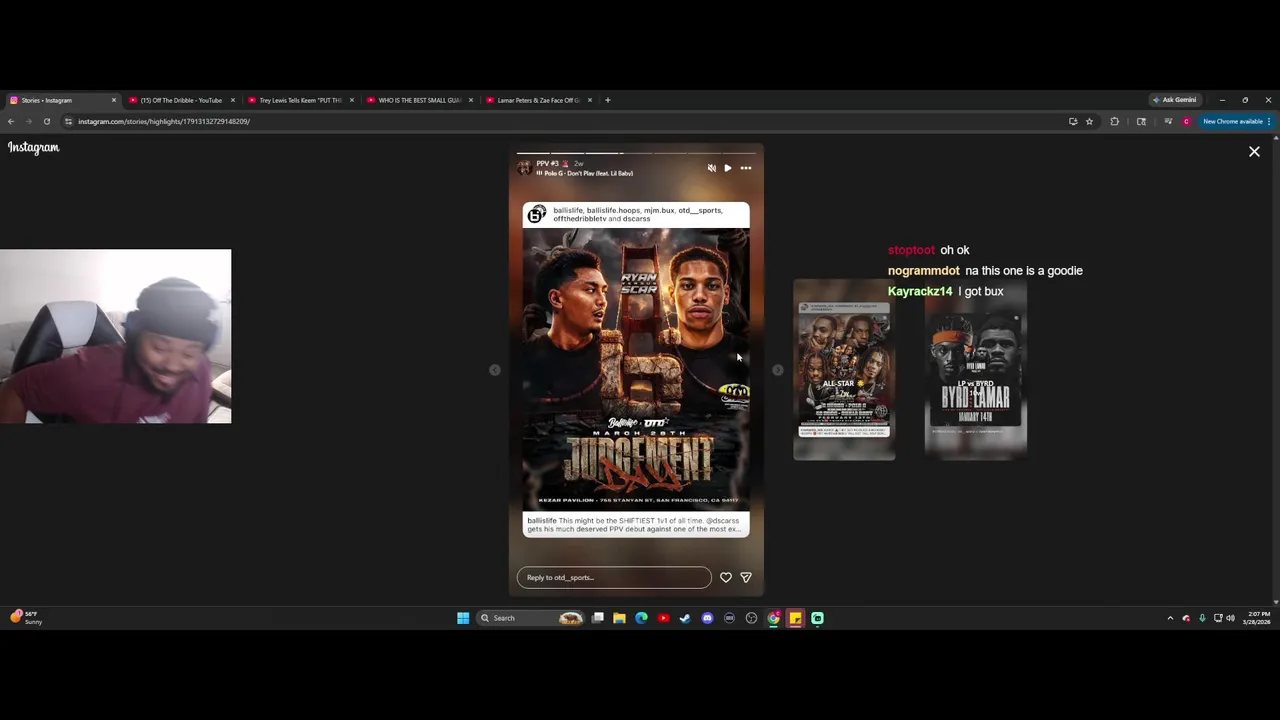Open the story three-dots options menu
Screen dimensions: 1280x720
click(746, 168)
